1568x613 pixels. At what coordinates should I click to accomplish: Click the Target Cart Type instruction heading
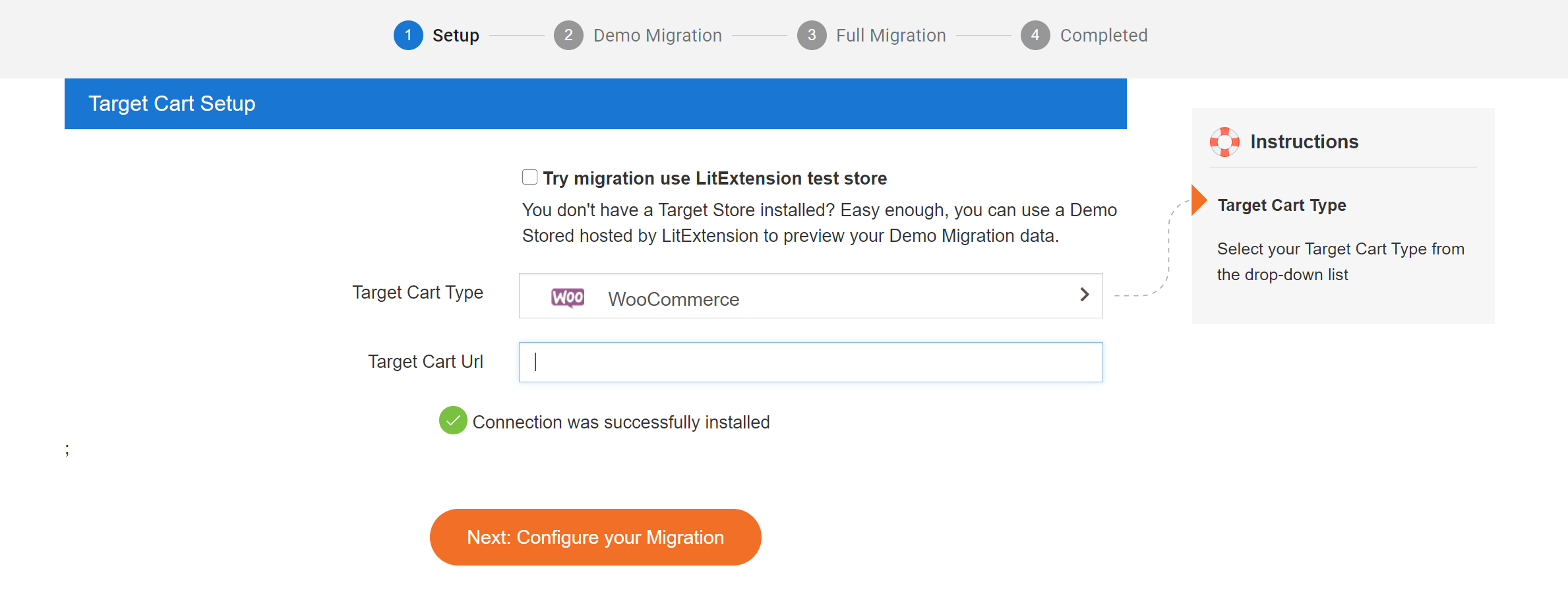[1282, 205]
